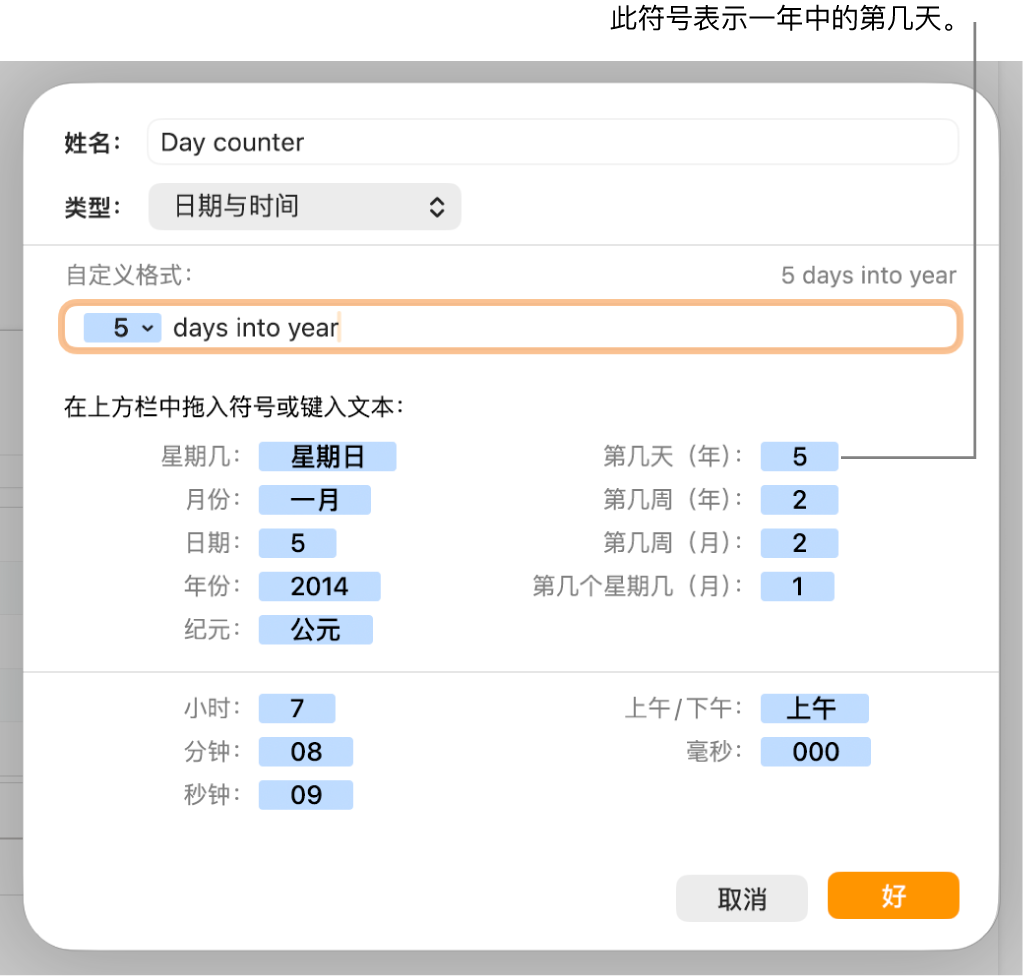Click the 日期 token showing 5
This screenshot has height=976, width=1024.
pyautogui.click(x=297, y=543)
